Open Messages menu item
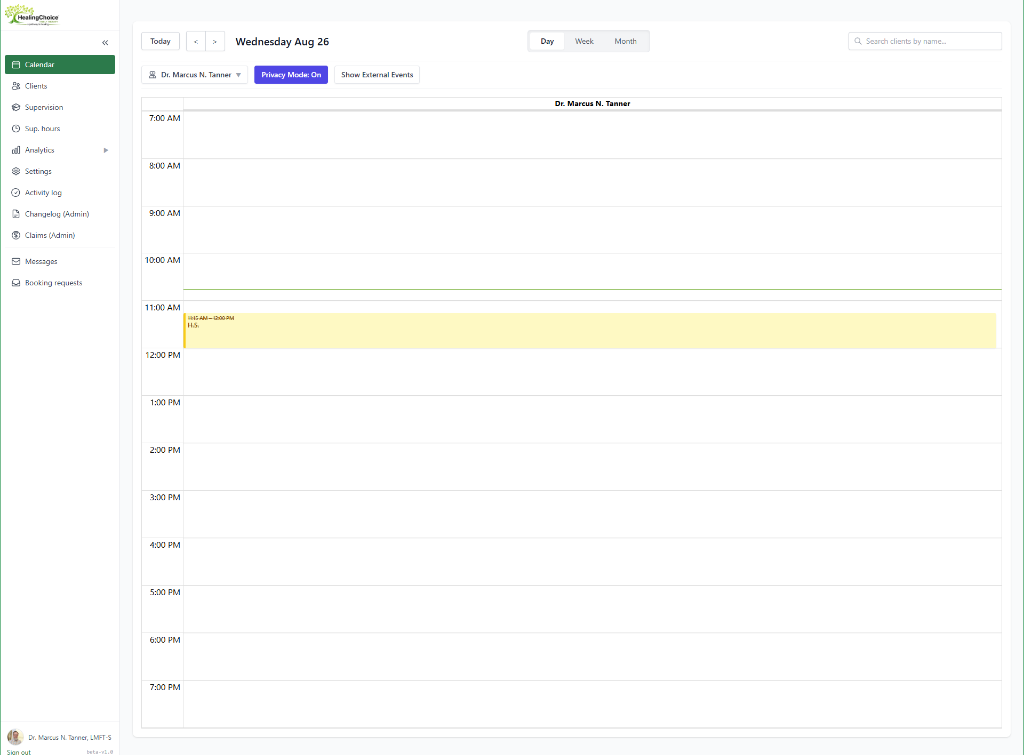This screenshot has width=1024, height=755. point(60,261)
